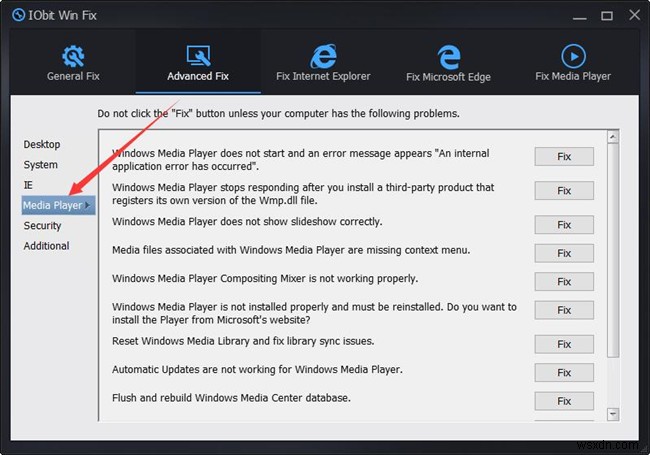
Task: Select Desktop in the category list
Action: tap(42, 144)
